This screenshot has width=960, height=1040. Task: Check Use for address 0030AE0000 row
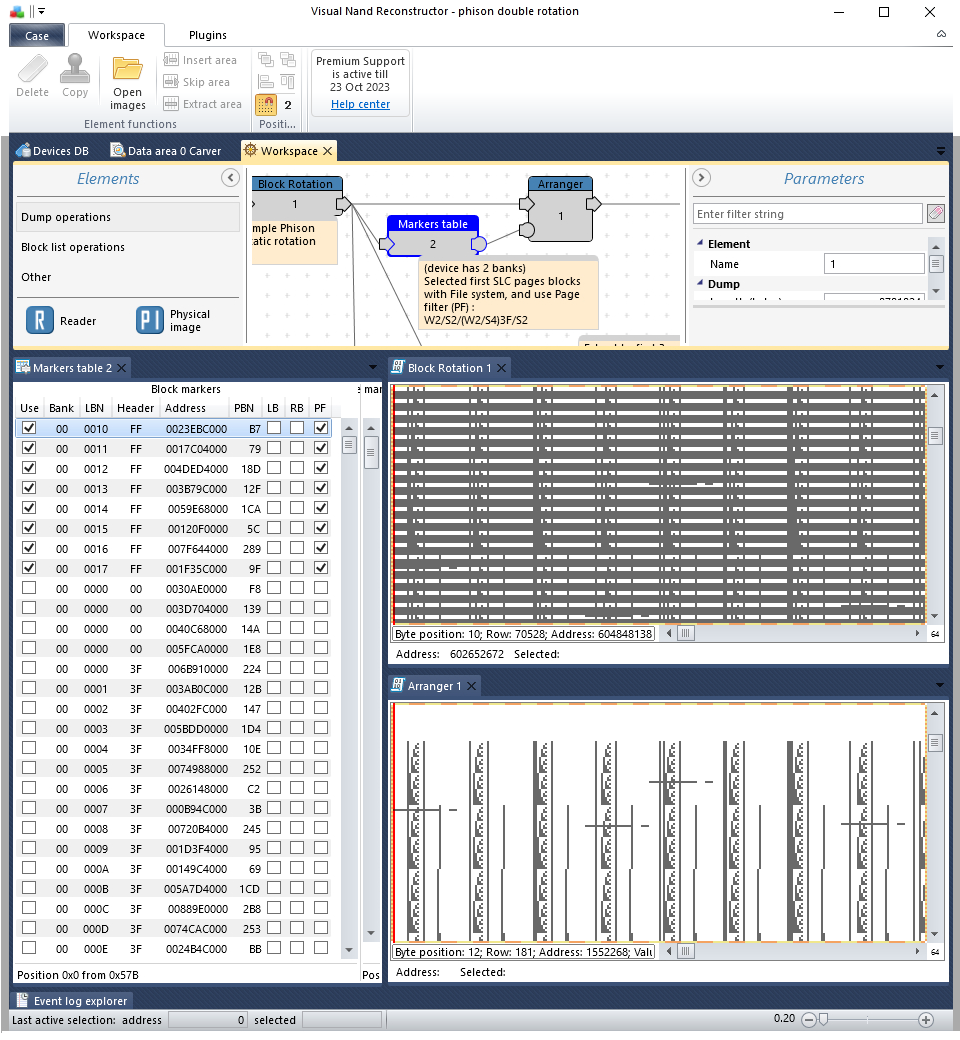tap(29, 588)
